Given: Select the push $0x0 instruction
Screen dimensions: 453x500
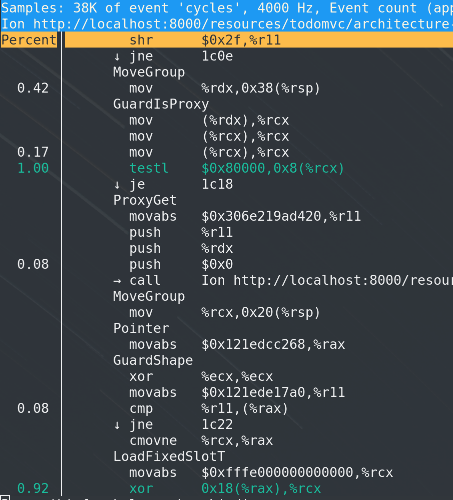Looking at the screenshot, I should tap(181, 265).
